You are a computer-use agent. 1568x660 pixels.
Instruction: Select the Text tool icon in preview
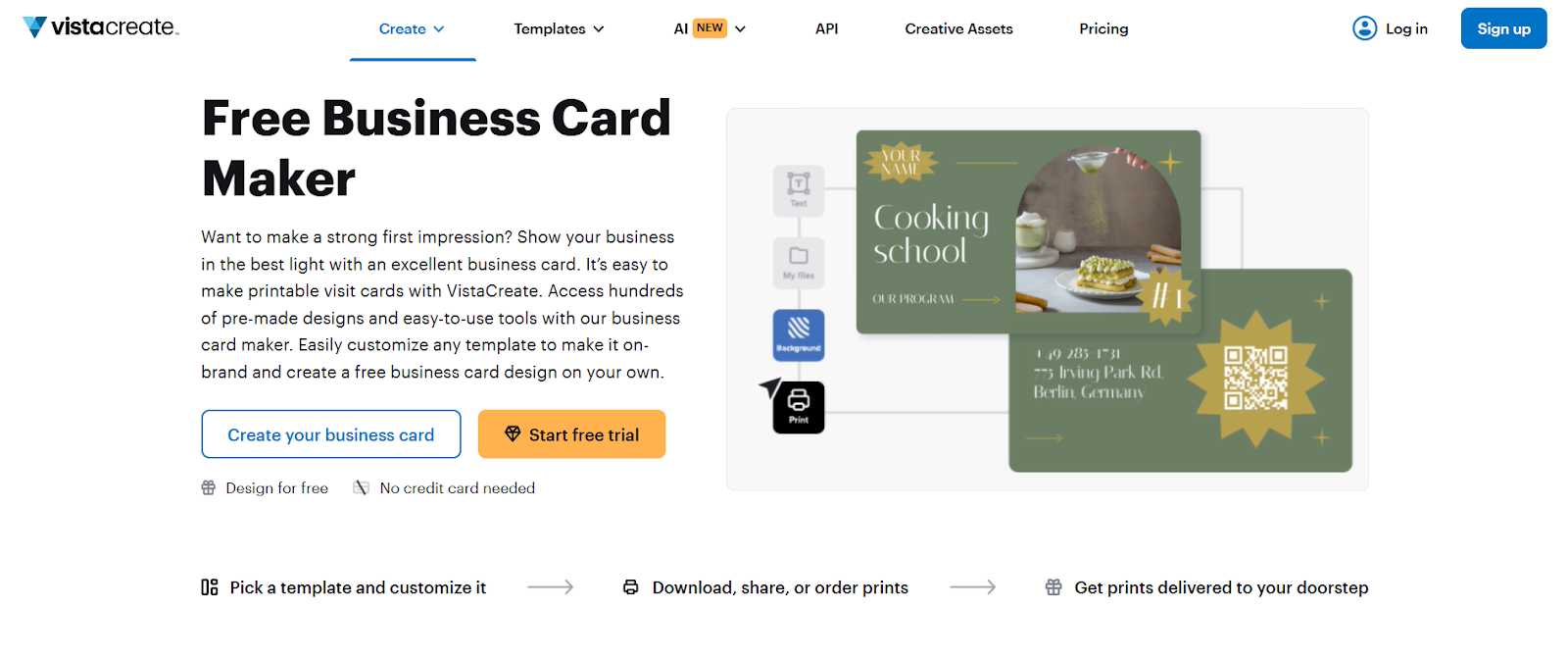(799, 190)
